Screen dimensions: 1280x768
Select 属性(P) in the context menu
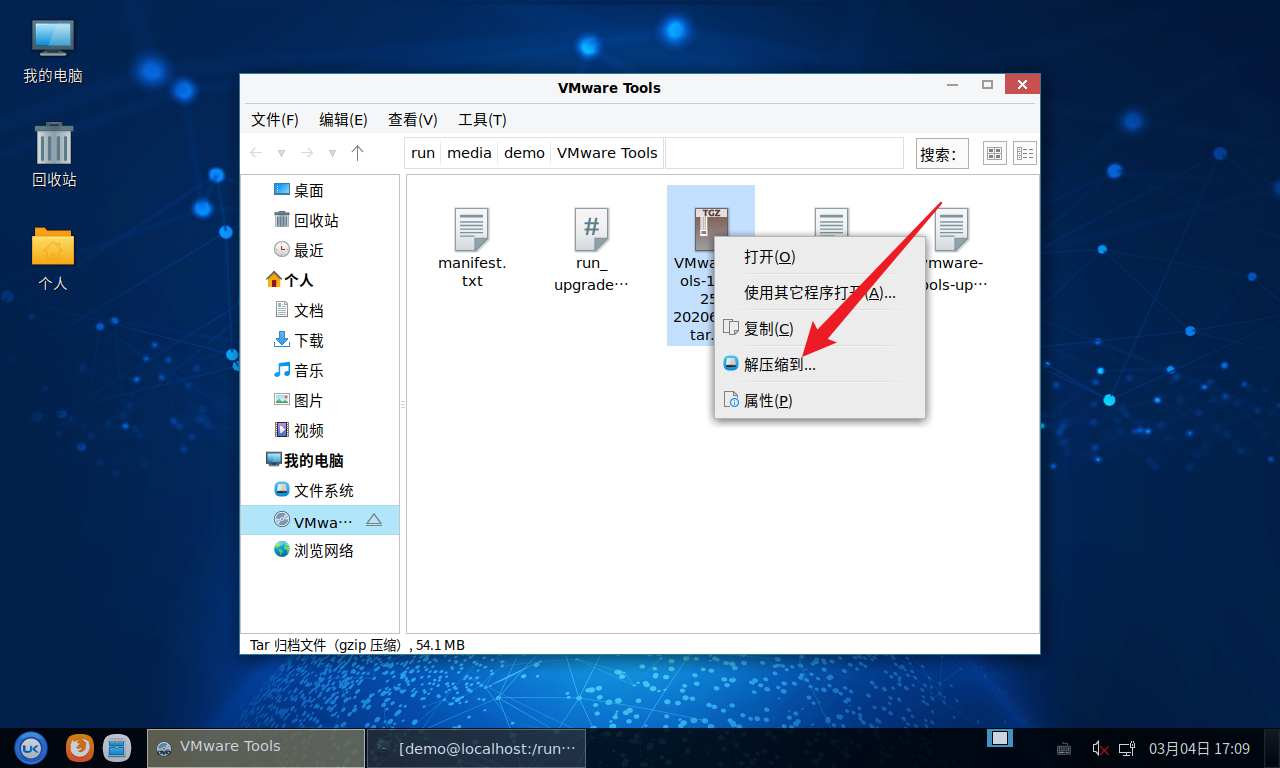[767, 400]
